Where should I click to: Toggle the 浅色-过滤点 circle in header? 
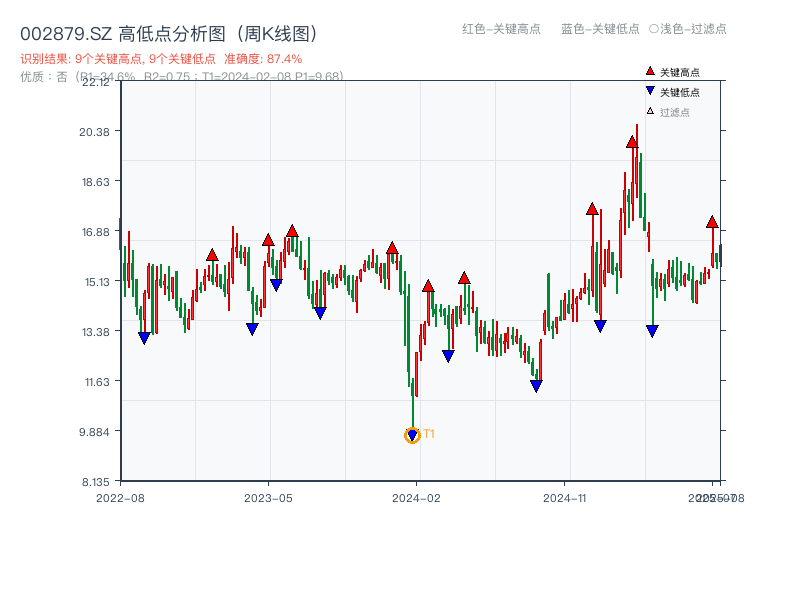(653, 29)
